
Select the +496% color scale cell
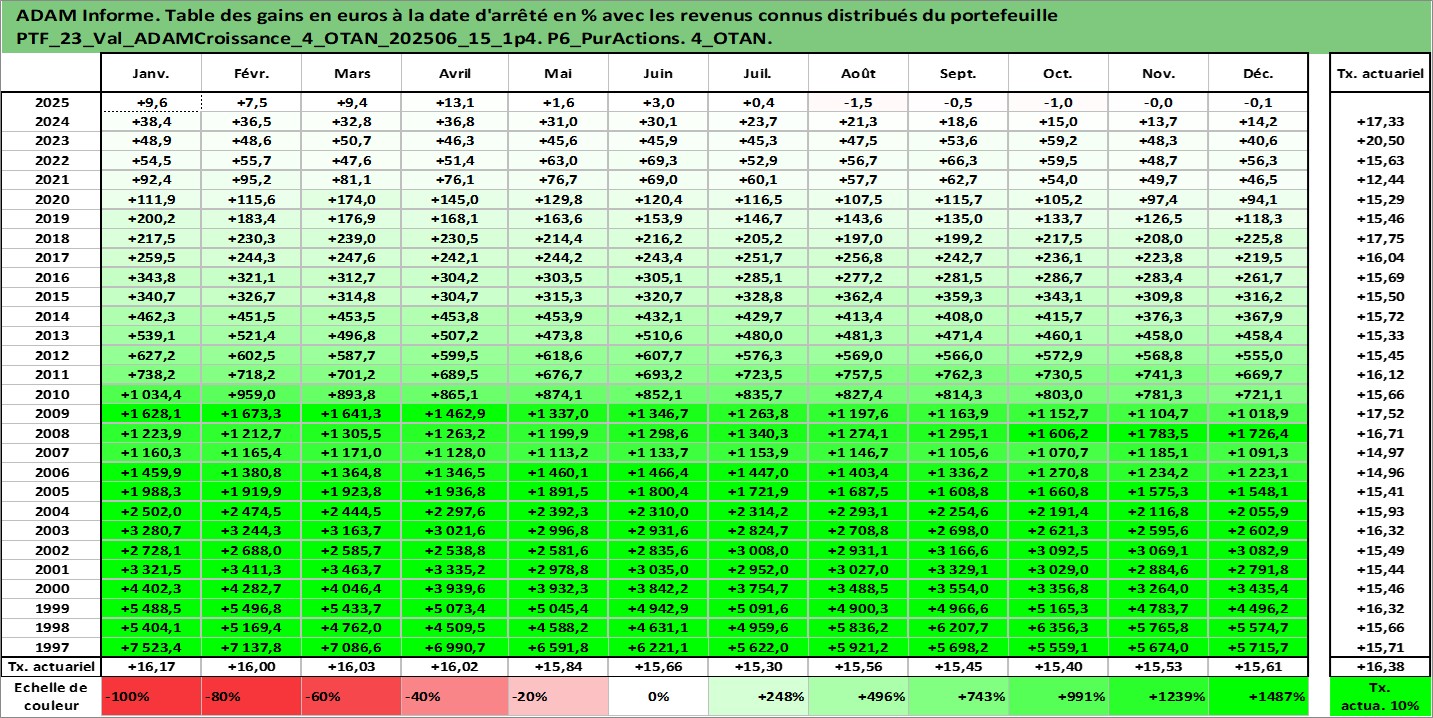click(x=858, y=696)
